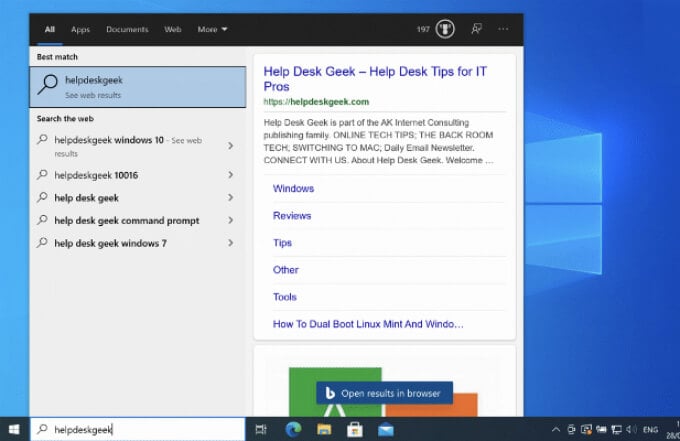Open Task View from the taskbar

coord(261,429)
